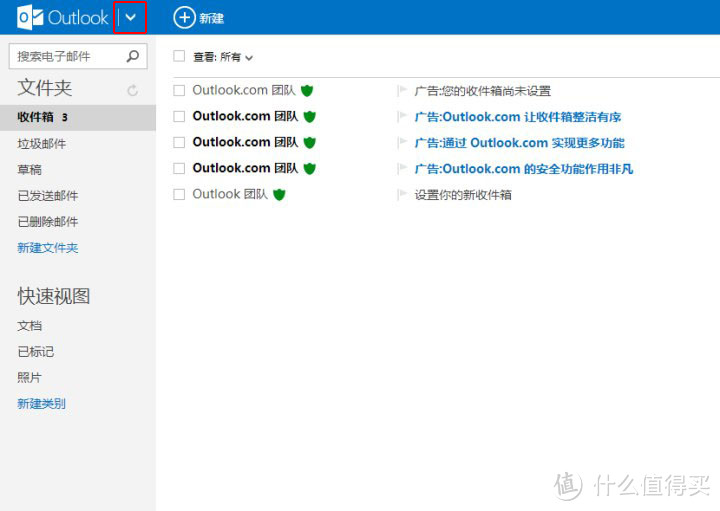
Task: Open the 已删除邮件 folder
Action: 48,222
